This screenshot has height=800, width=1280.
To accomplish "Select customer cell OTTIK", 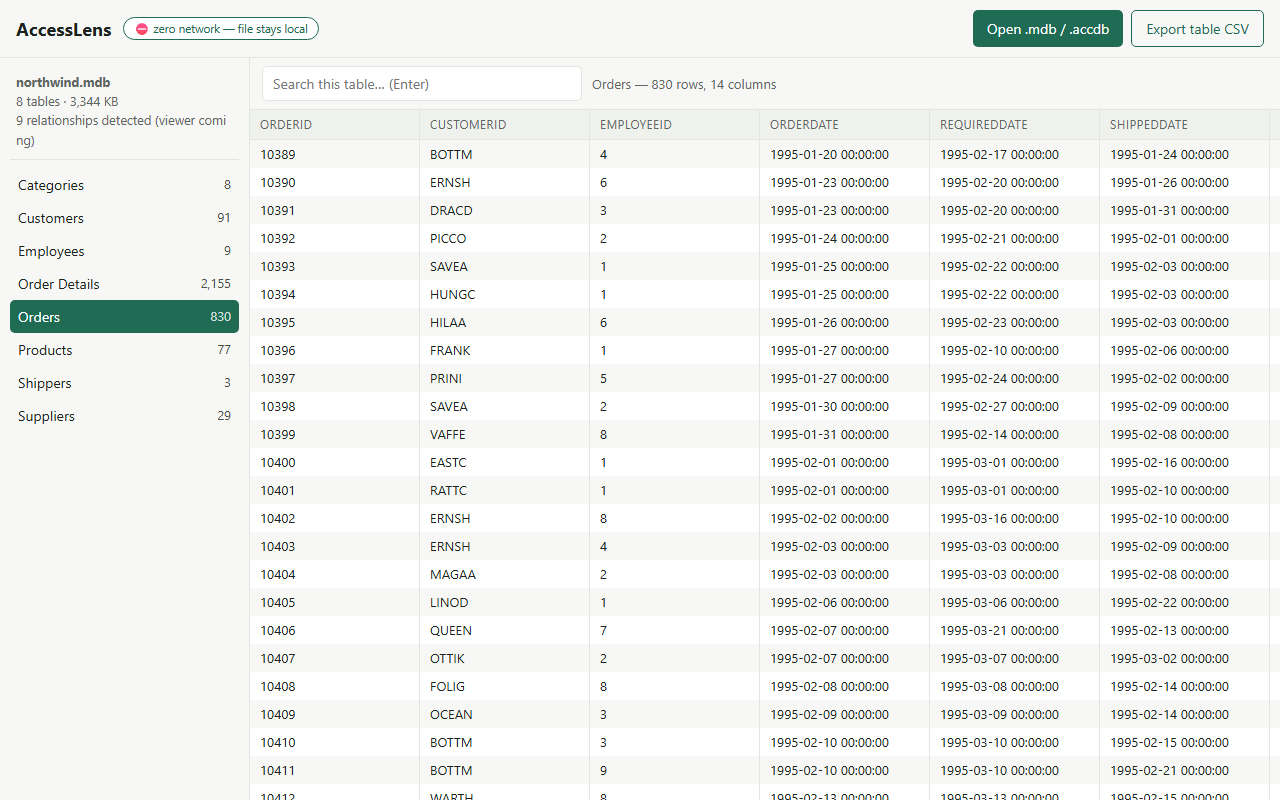I will click(505, 658).
